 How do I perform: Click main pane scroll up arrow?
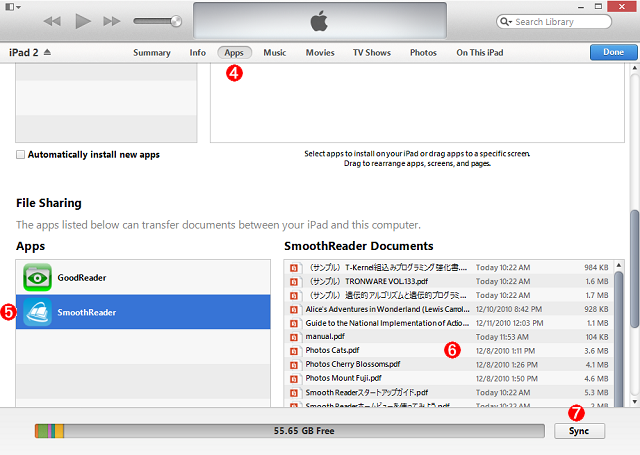[634, 68]
